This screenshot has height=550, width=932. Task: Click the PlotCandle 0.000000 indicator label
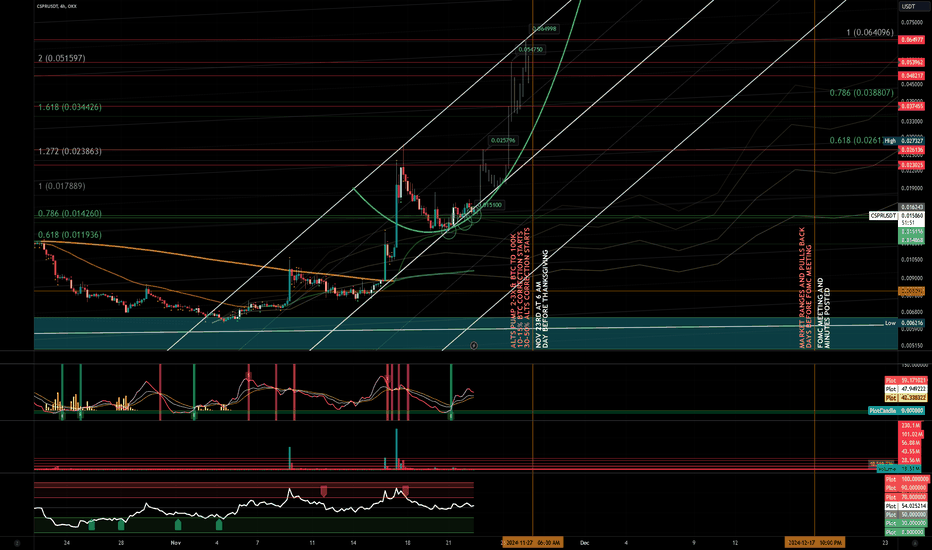[896, 411]
